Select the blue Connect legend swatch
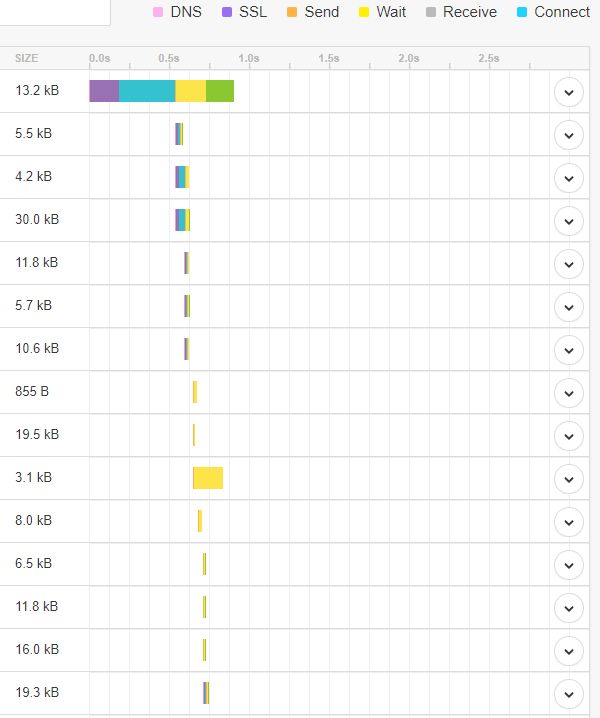The height and width of the screenshot is (718, 600). pyautogui.click(x=522, y=12)
